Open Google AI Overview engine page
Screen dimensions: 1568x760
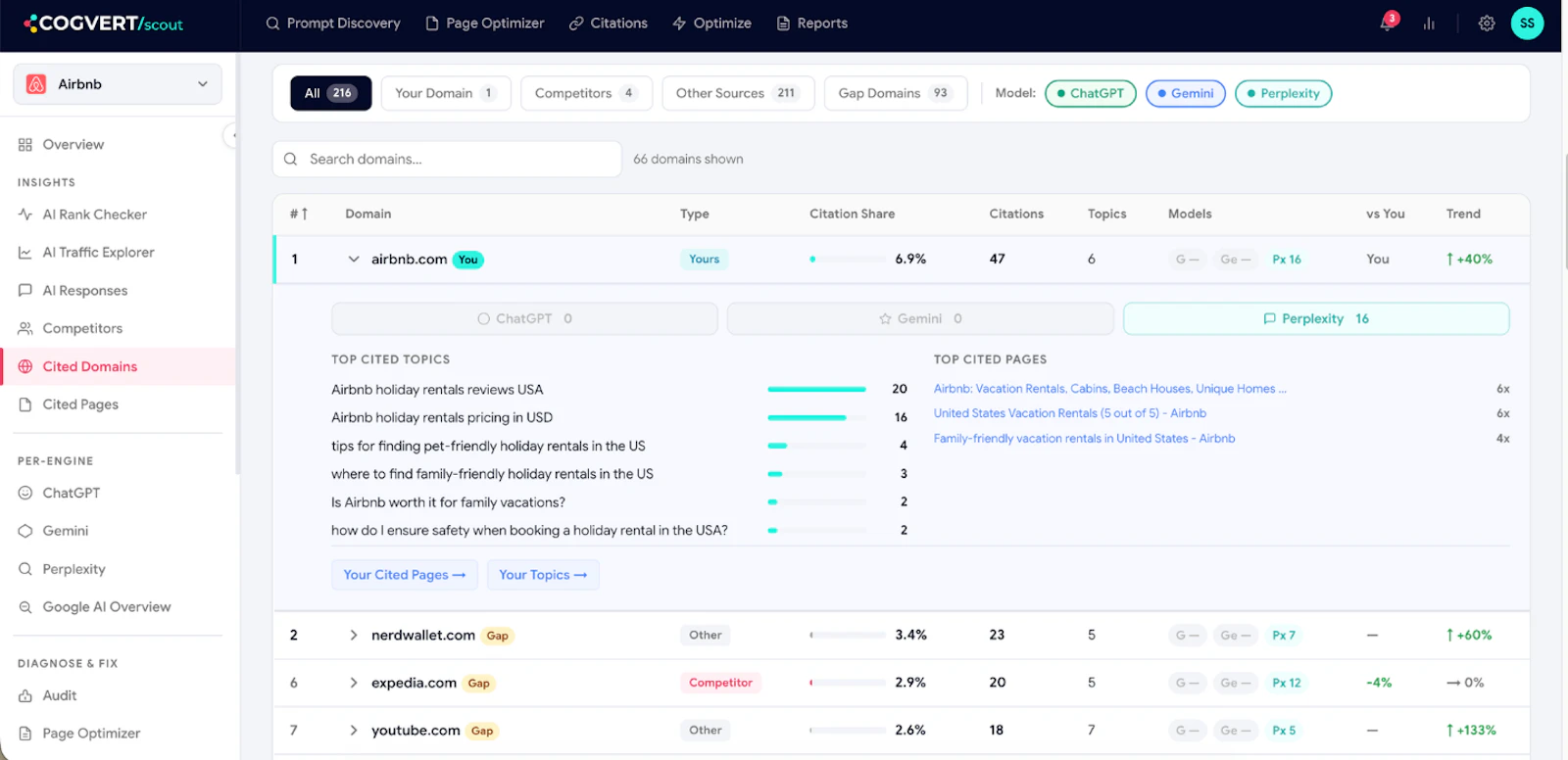[106, 607]
